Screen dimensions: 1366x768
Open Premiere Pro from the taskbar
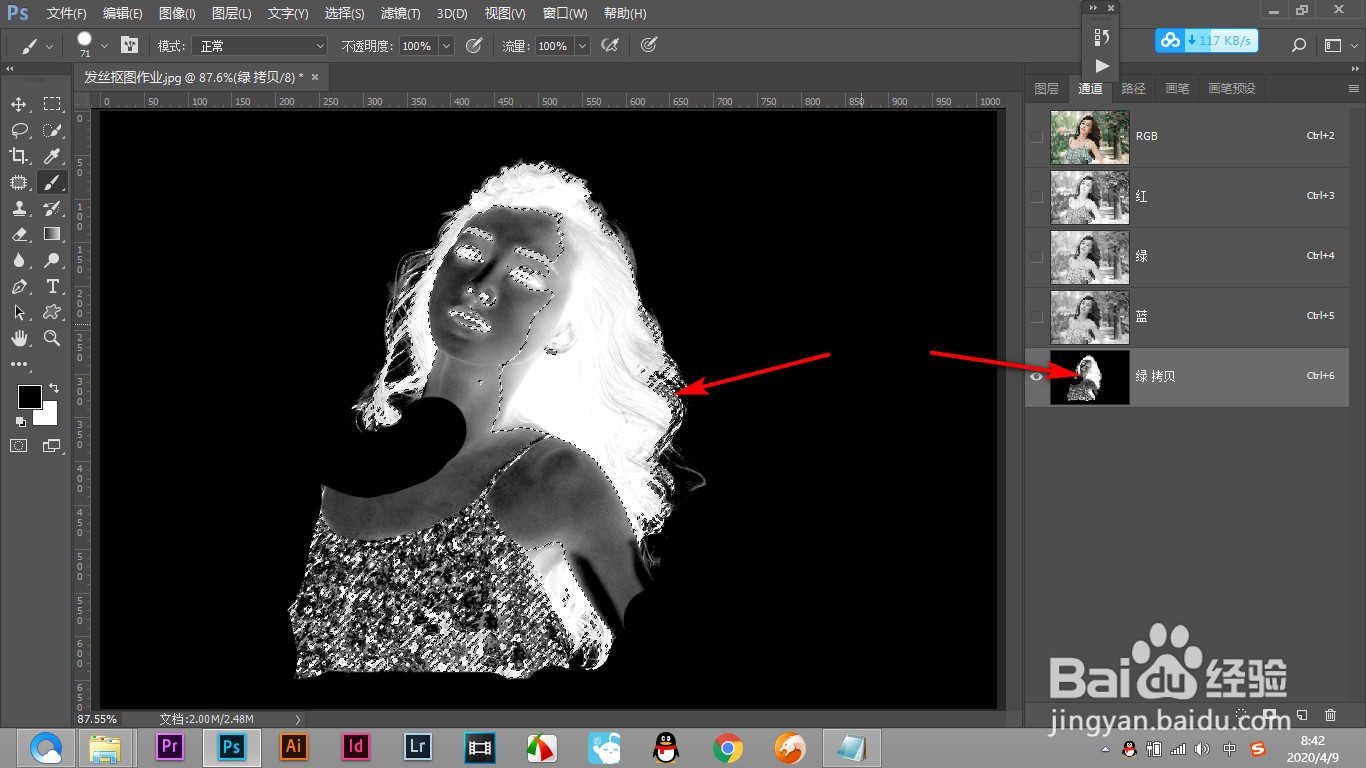point(169,747)
